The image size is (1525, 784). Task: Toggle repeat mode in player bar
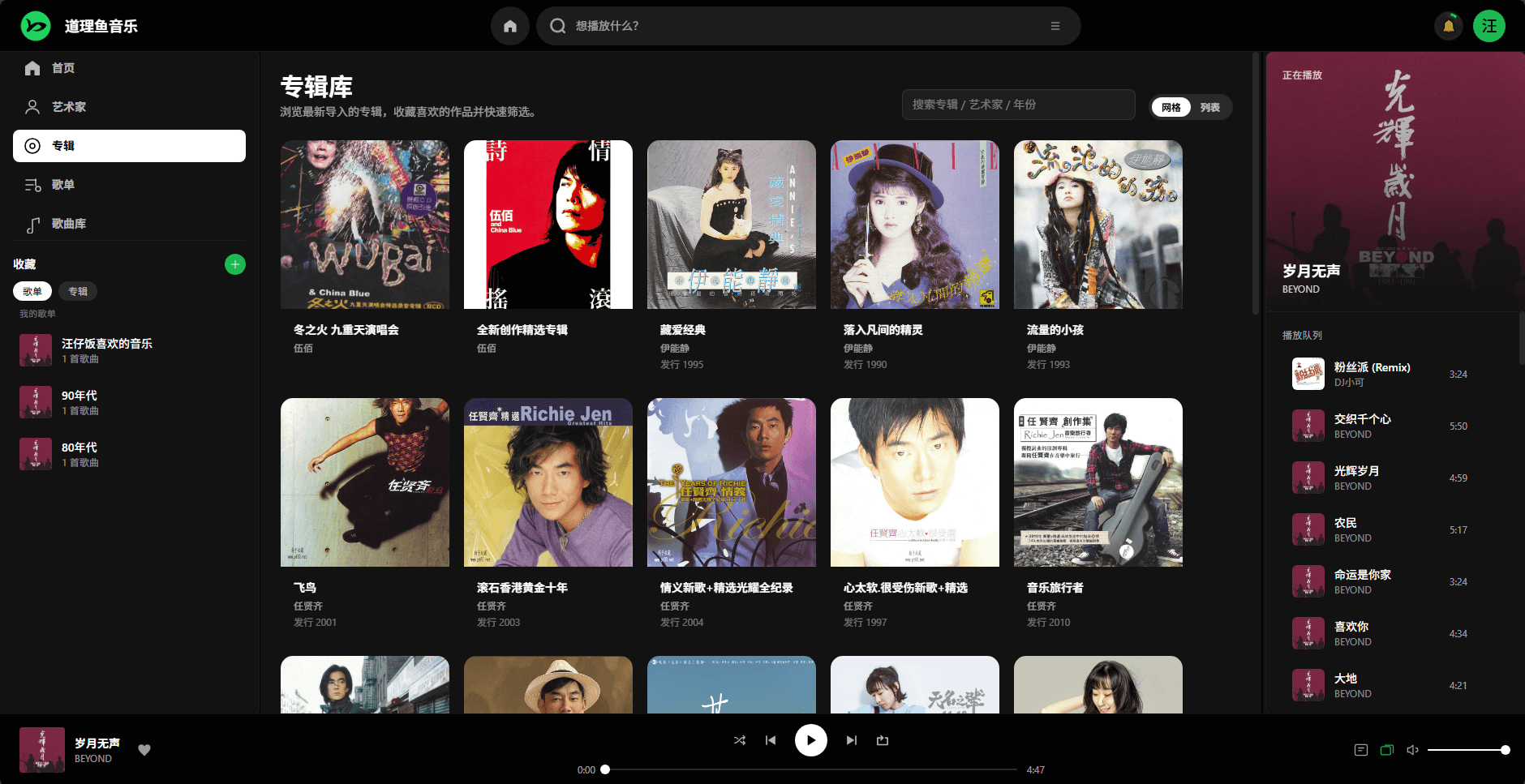point(883,740)
